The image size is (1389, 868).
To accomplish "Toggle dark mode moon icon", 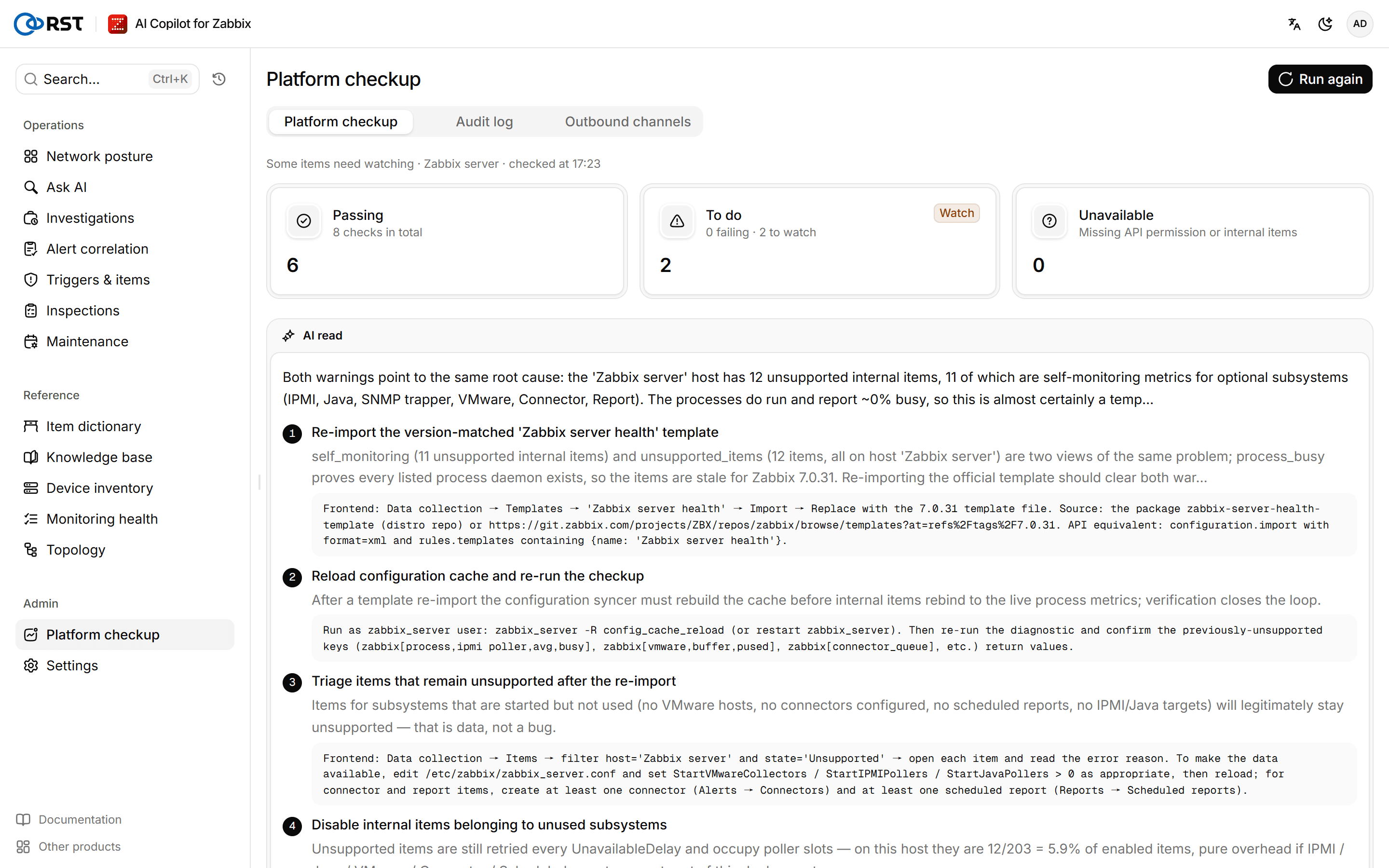I will tap(1325, 24).
